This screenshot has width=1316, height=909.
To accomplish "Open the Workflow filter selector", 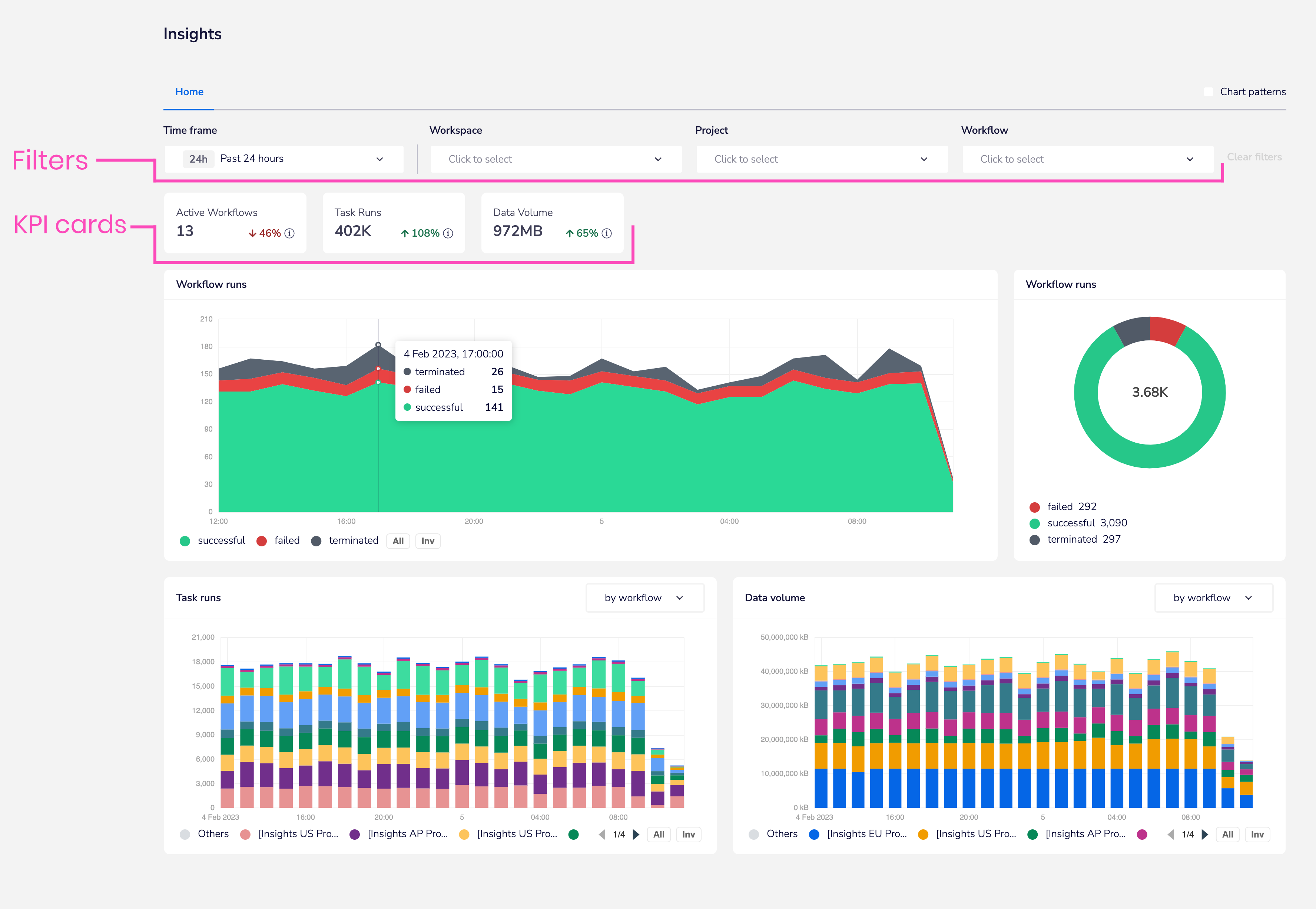I will [x=1087, y=159].
